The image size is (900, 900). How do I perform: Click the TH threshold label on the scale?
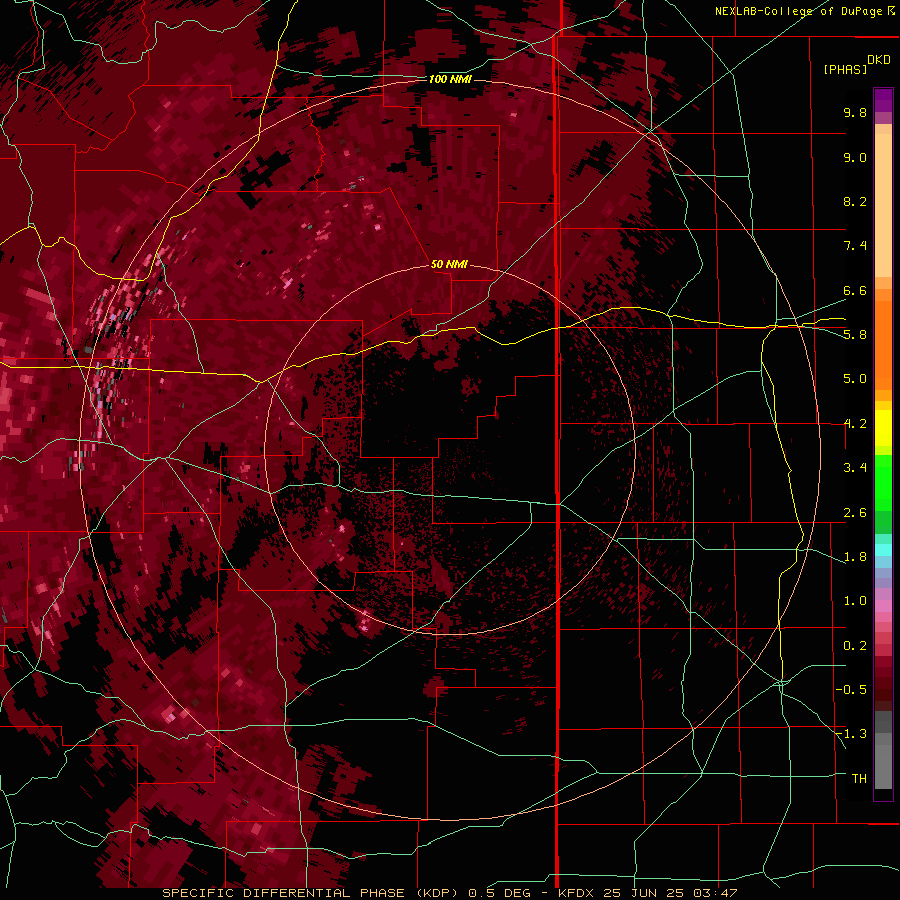click(x=859, y=779)
